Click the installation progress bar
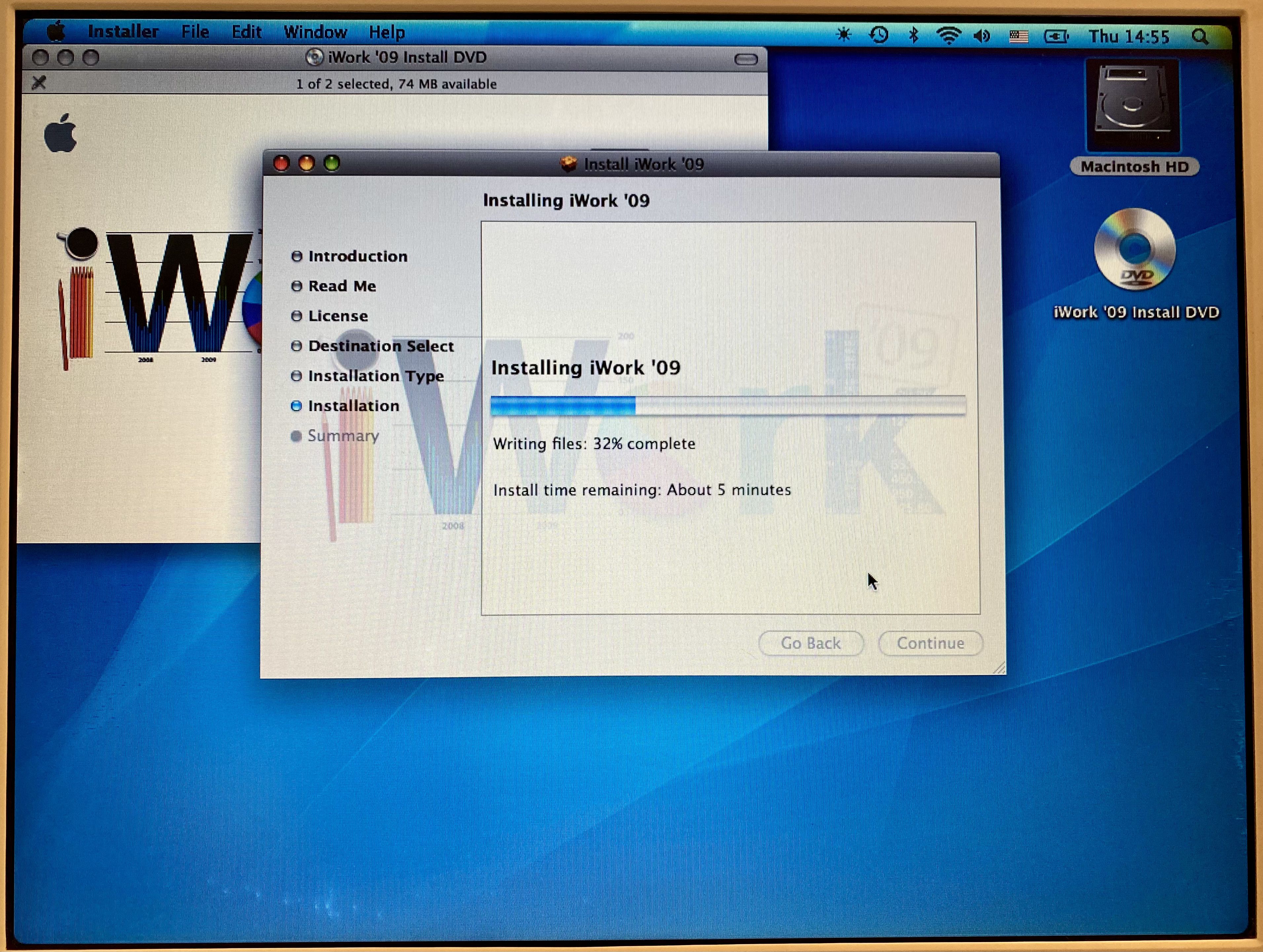1263x952 pixels. click(728, 405)
